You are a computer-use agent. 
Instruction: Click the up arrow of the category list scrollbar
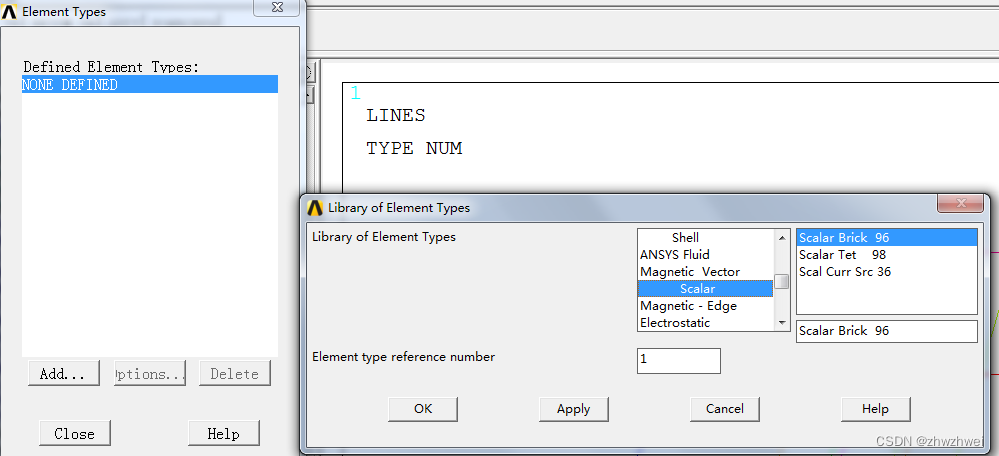(782, 238)
